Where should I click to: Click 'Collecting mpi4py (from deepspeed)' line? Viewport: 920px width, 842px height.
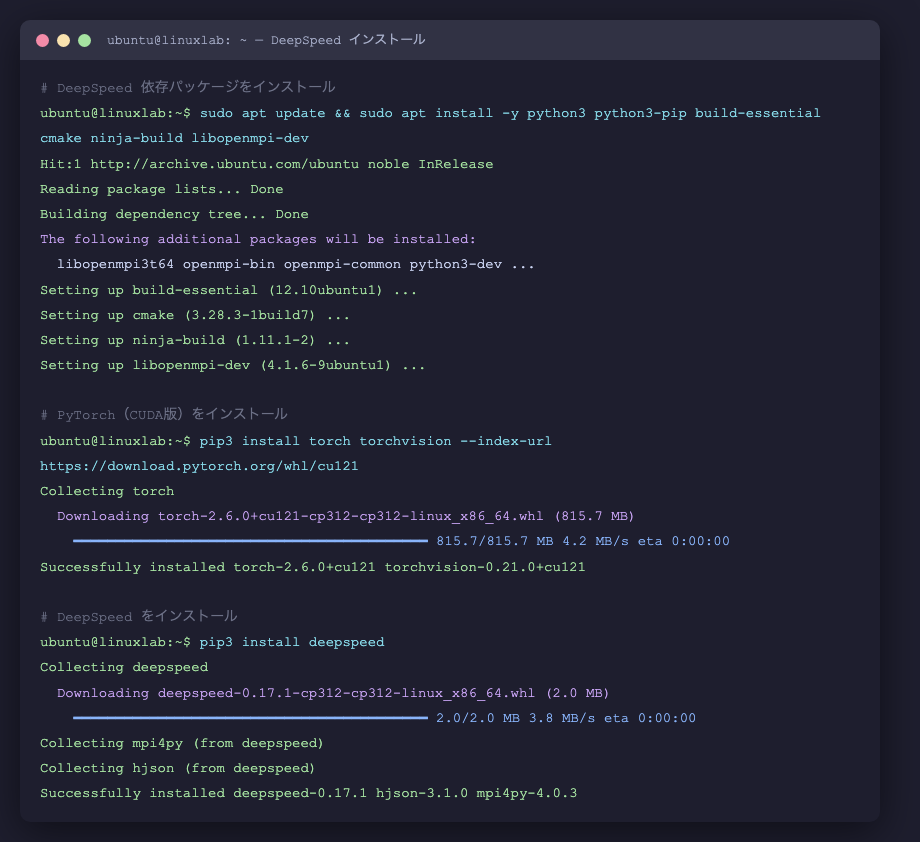[x=182, y=743]
